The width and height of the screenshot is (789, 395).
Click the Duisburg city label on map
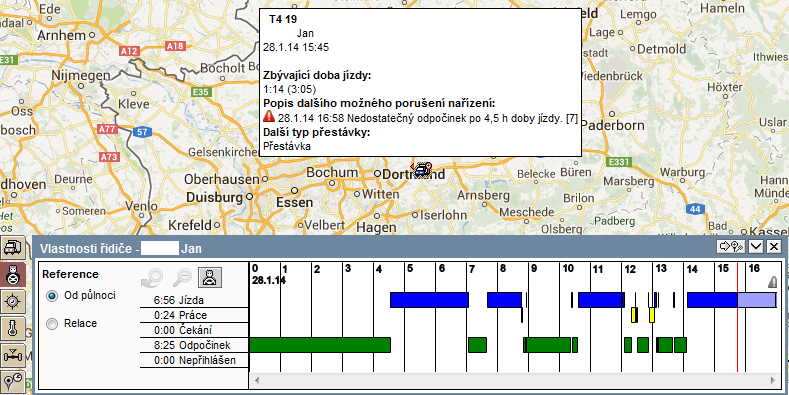215,197
